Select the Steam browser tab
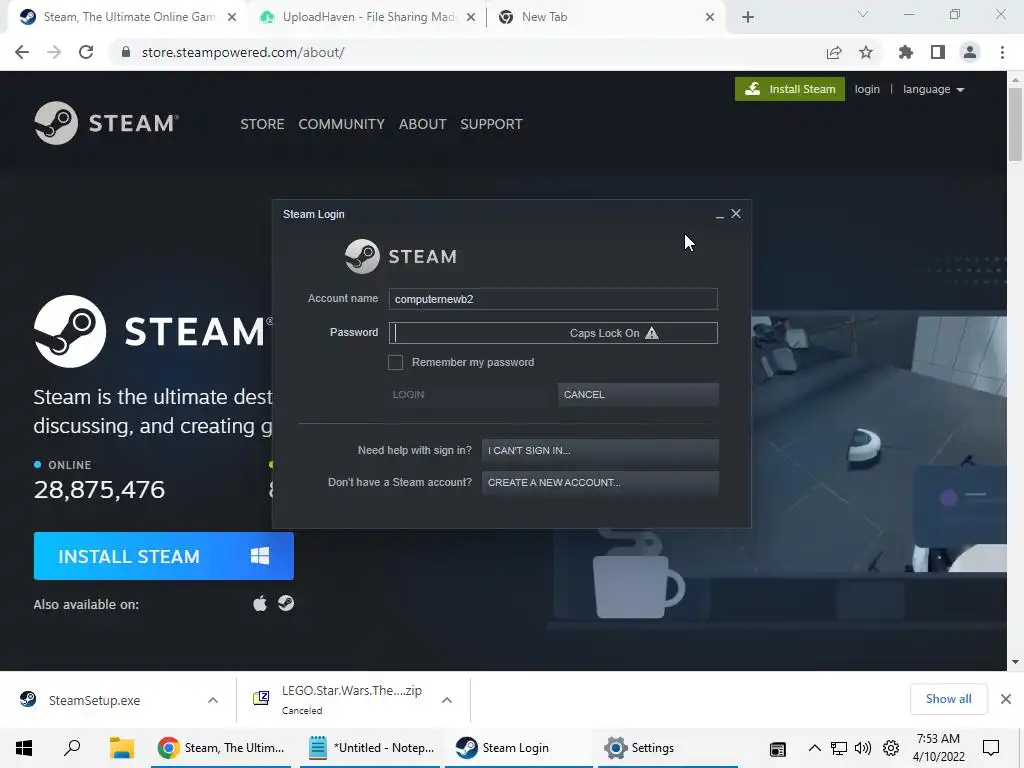Screen dimensions: 1024x768 (x=127, y=17)
